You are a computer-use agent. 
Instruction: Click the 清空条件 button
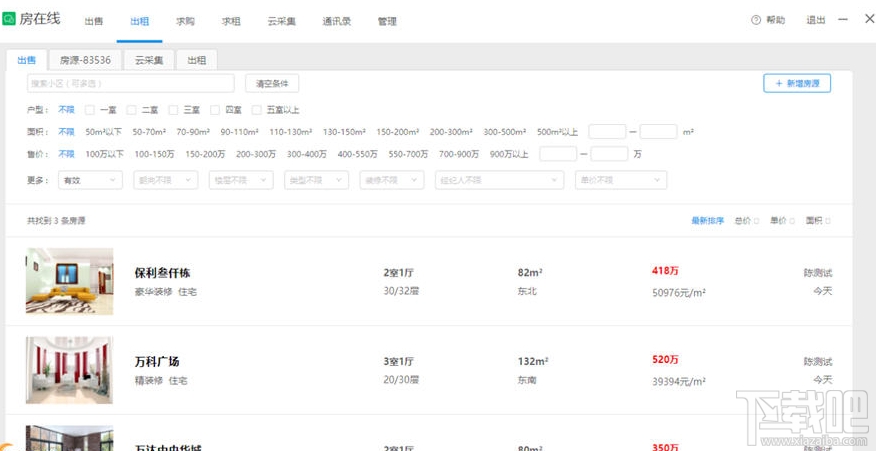tap(272, 83)
